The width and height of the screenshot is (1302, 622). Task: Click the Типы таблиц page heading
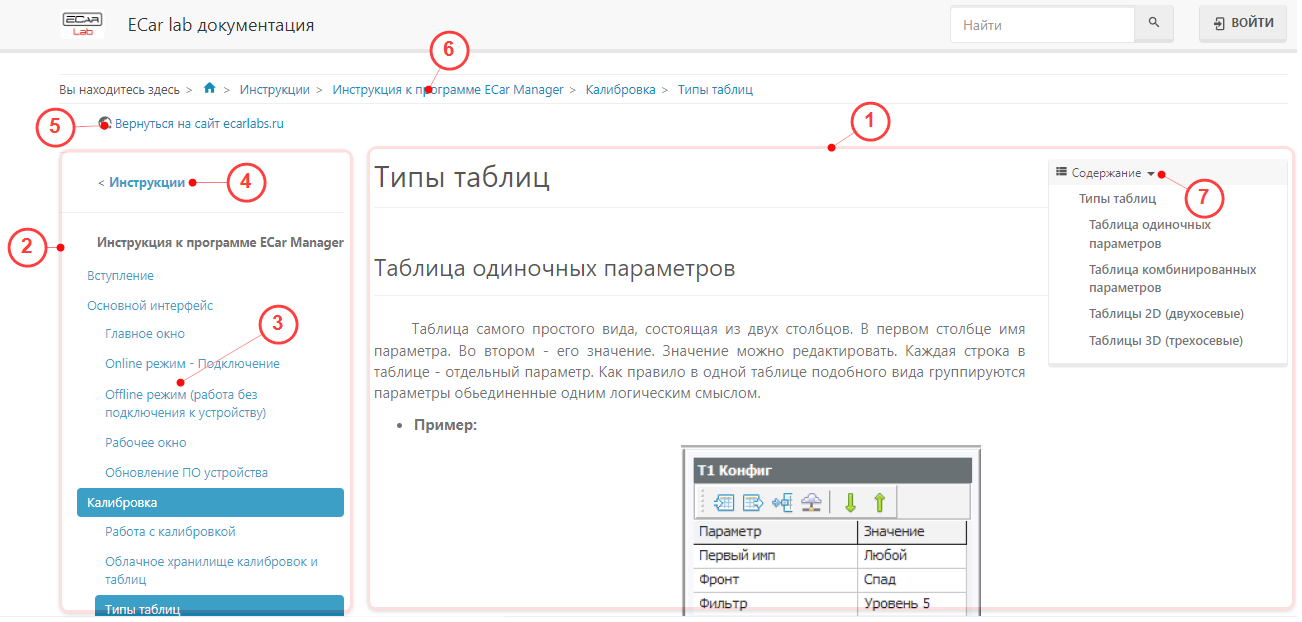(461, 178)
